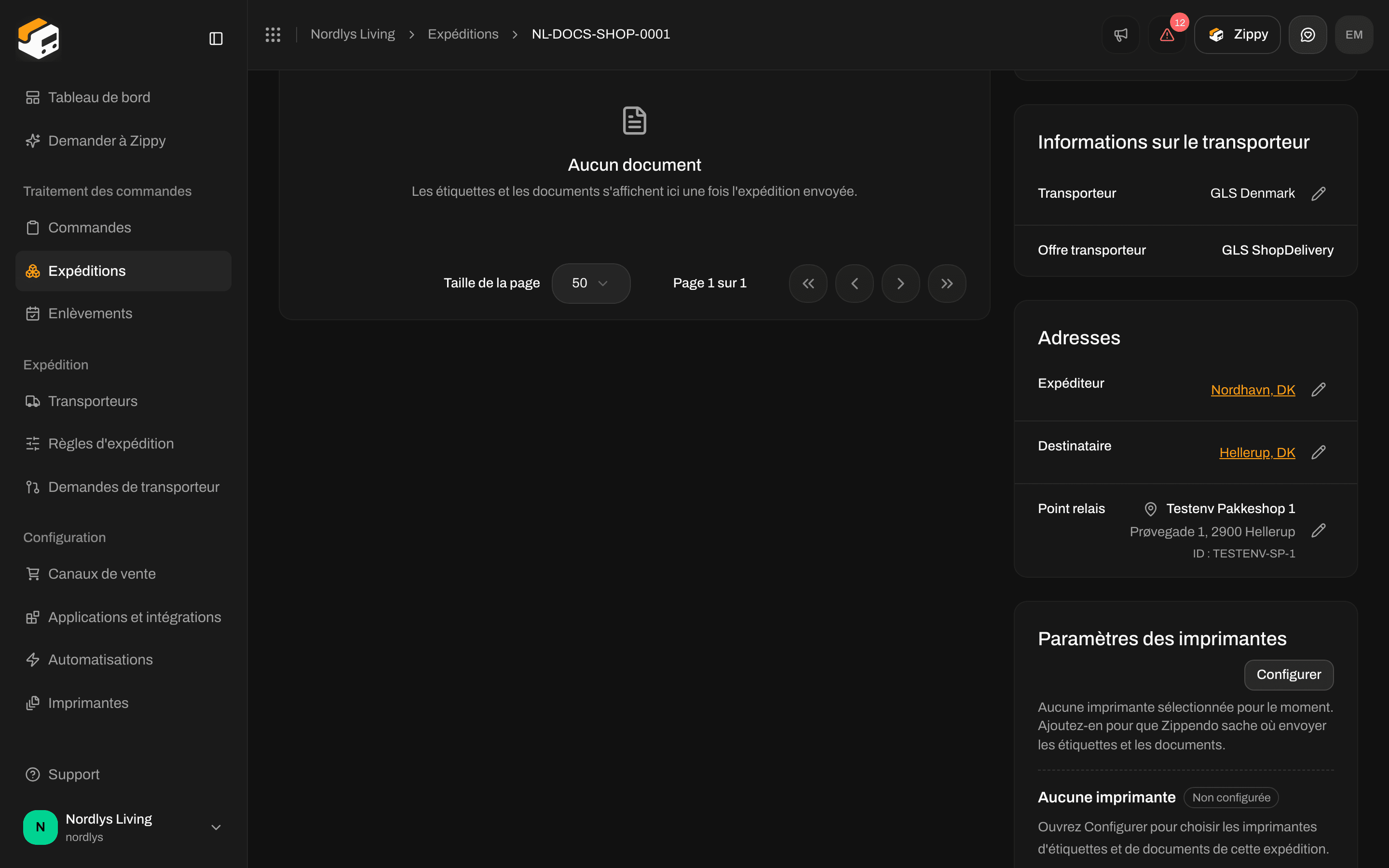This screenshot has width=1389, height=868.
Task: Open Demandes de transporteur
Action: [123, 487]
